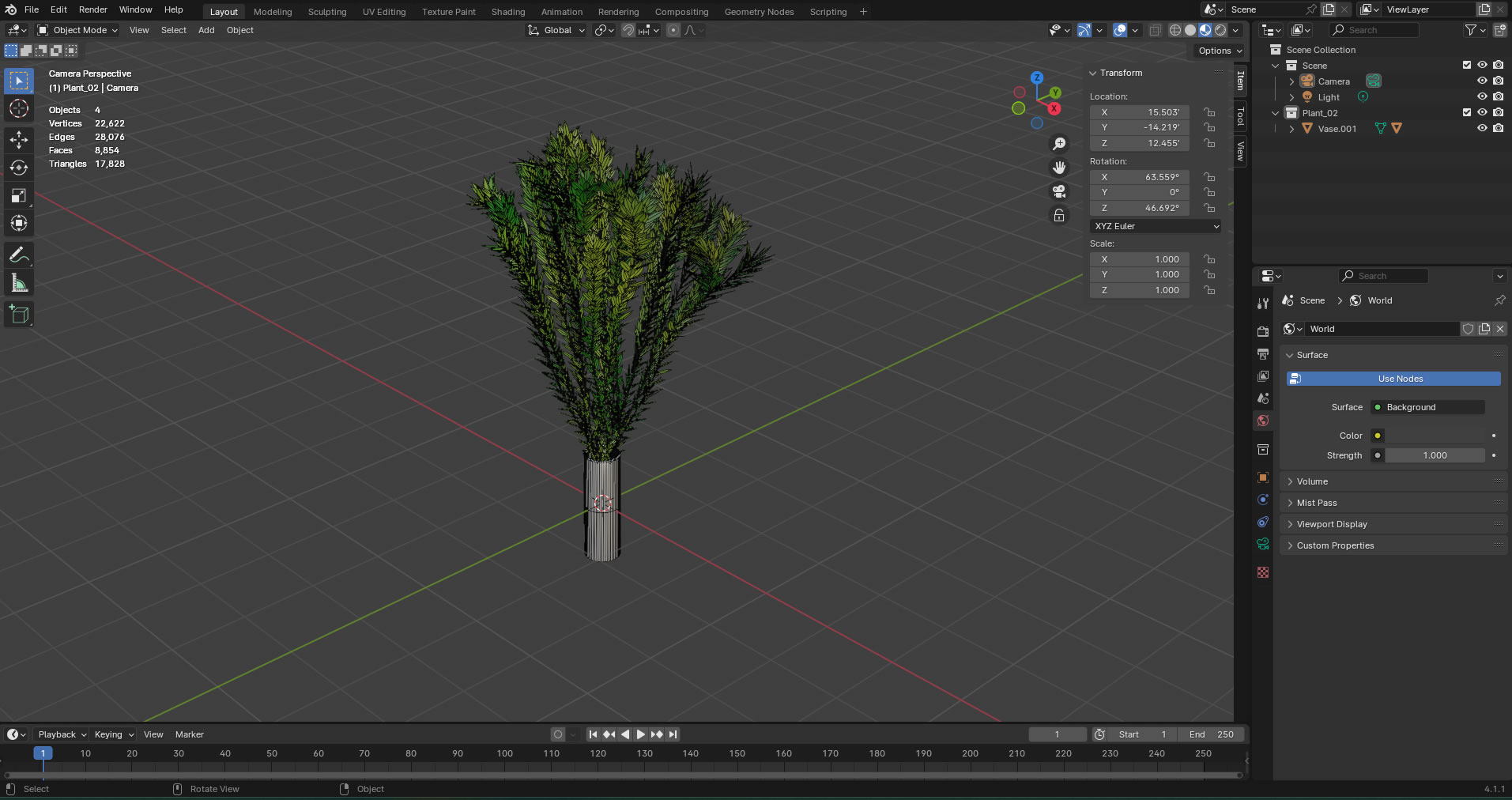This screenshot has height=800, width=1512.
Task: Activate the Add Cube tool
Action: (x=19, y=315)
